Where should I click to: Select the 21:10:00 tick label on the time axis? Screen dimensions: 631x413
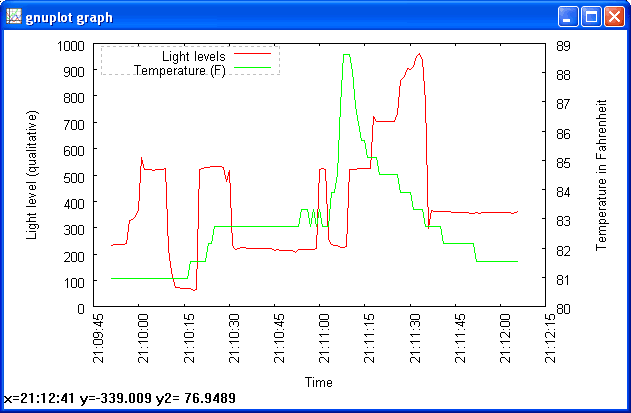click(140, 338)
